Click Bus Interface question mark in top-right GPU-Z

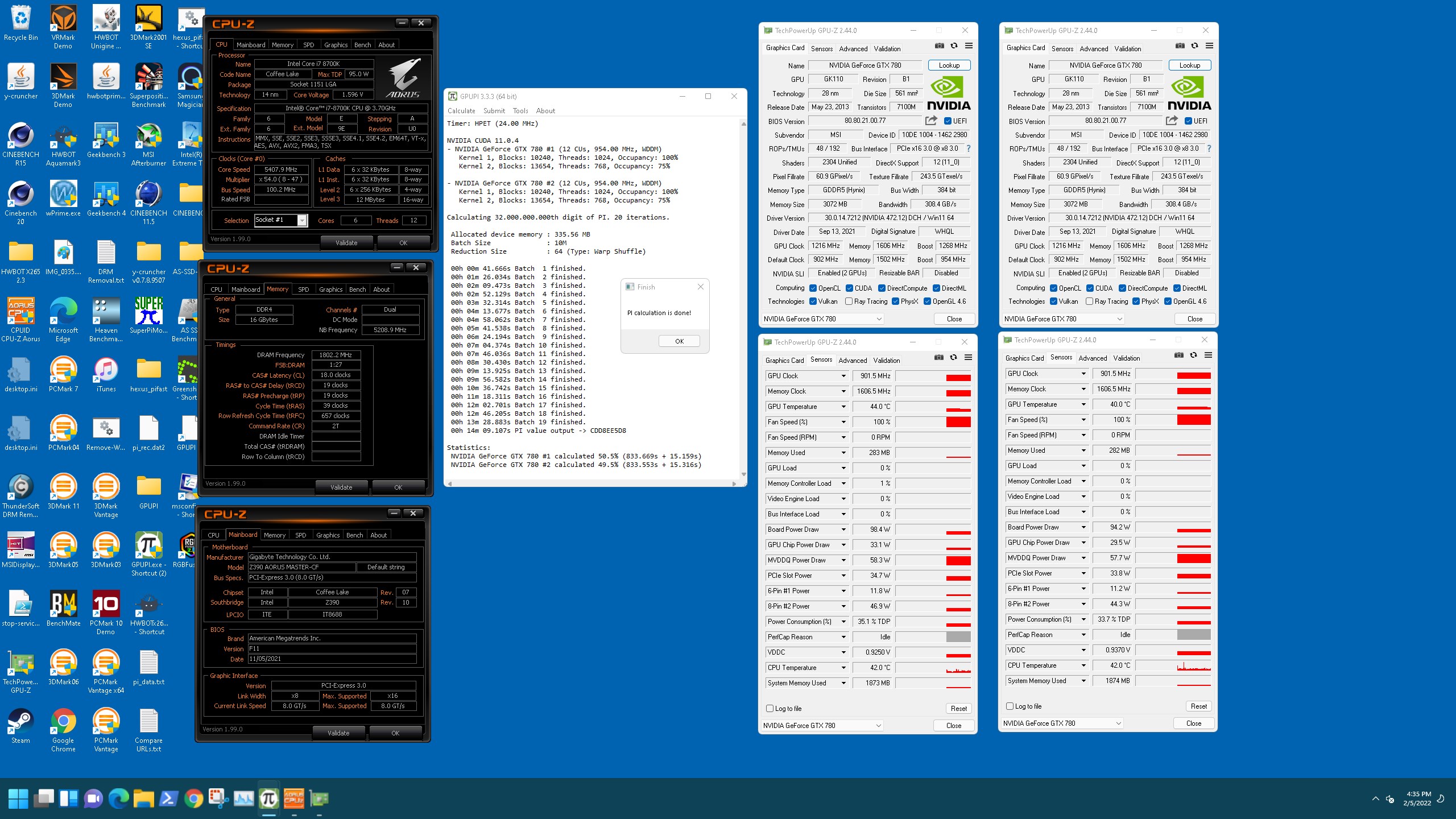click(x=1209, y=148)
